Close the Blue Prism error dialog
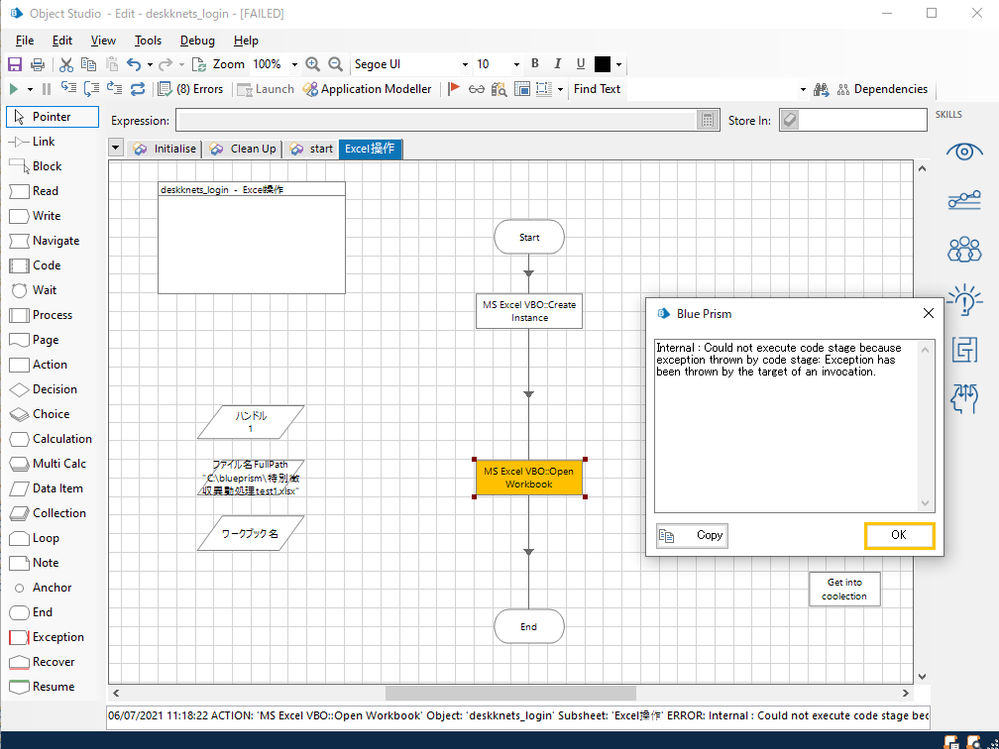 coord(928,313)
